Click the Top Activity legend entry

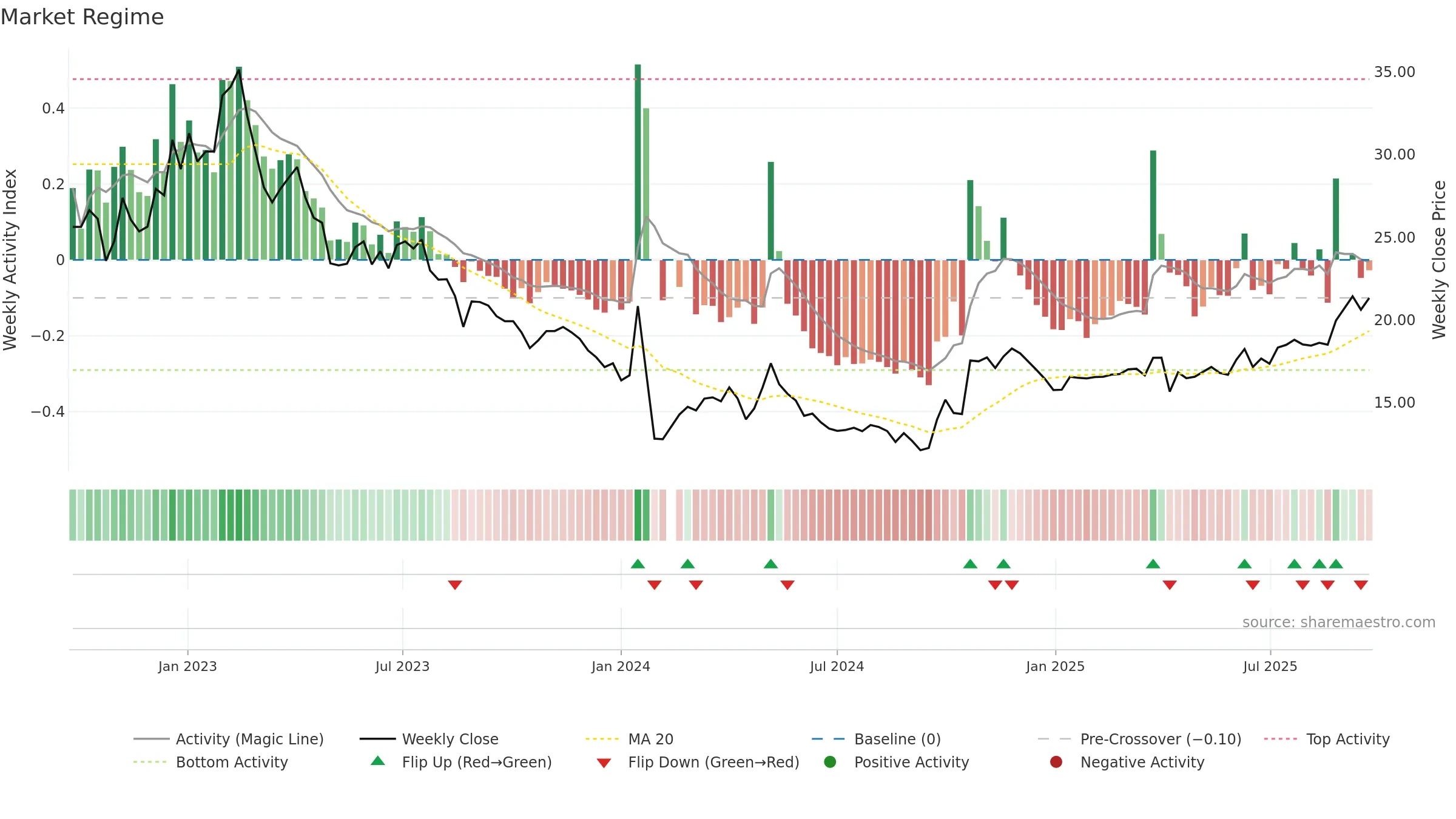click(1327, 739)
